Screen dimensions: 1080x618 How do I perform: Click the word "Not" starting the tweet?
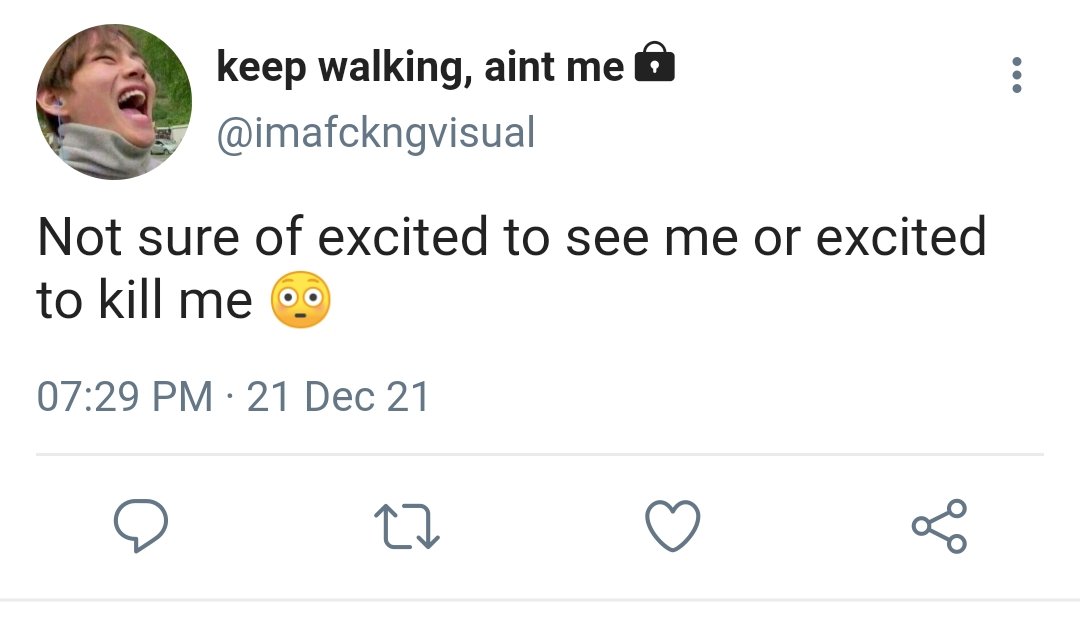pos(81,237)
